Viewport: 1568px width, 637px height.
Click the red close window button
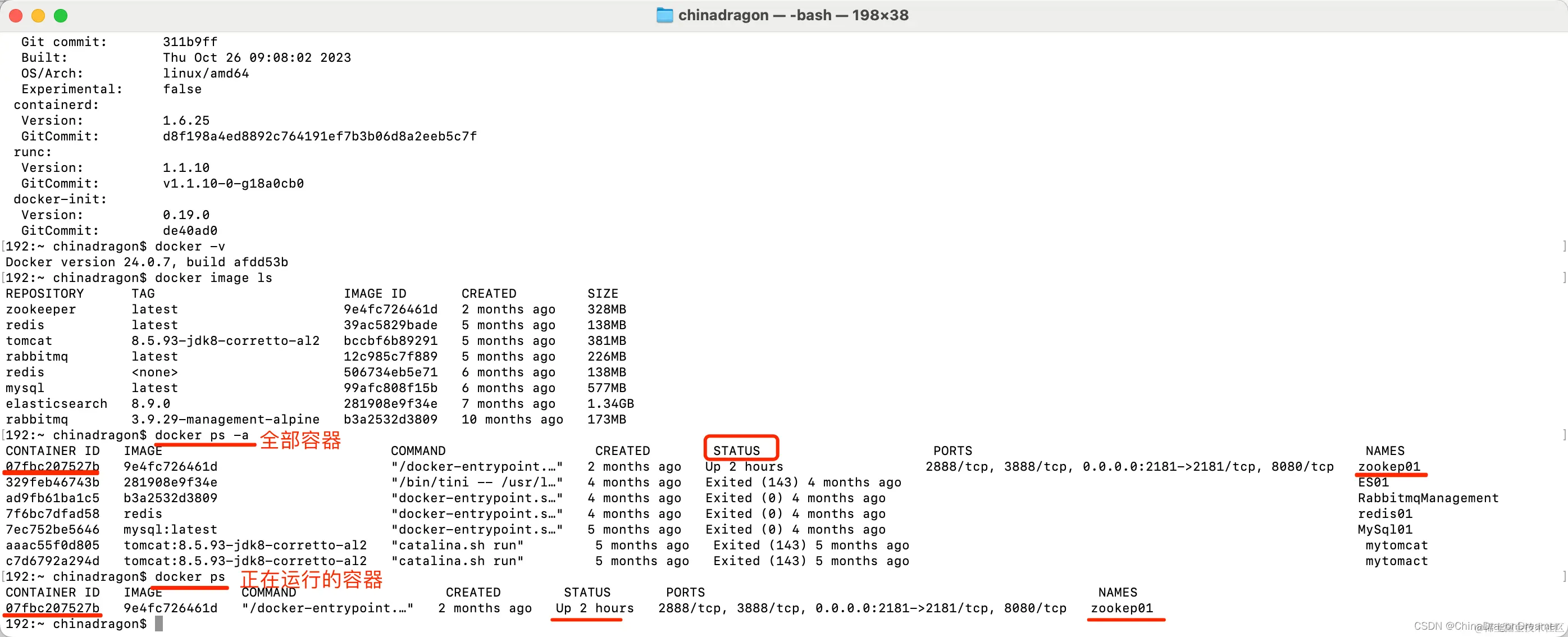click(16, 16)
